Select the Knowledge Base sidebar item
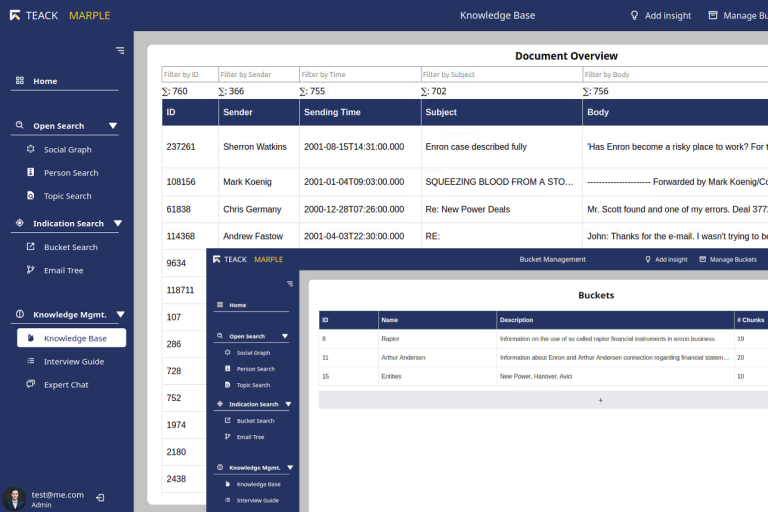The image size is (768, 512). pos(72,338)
